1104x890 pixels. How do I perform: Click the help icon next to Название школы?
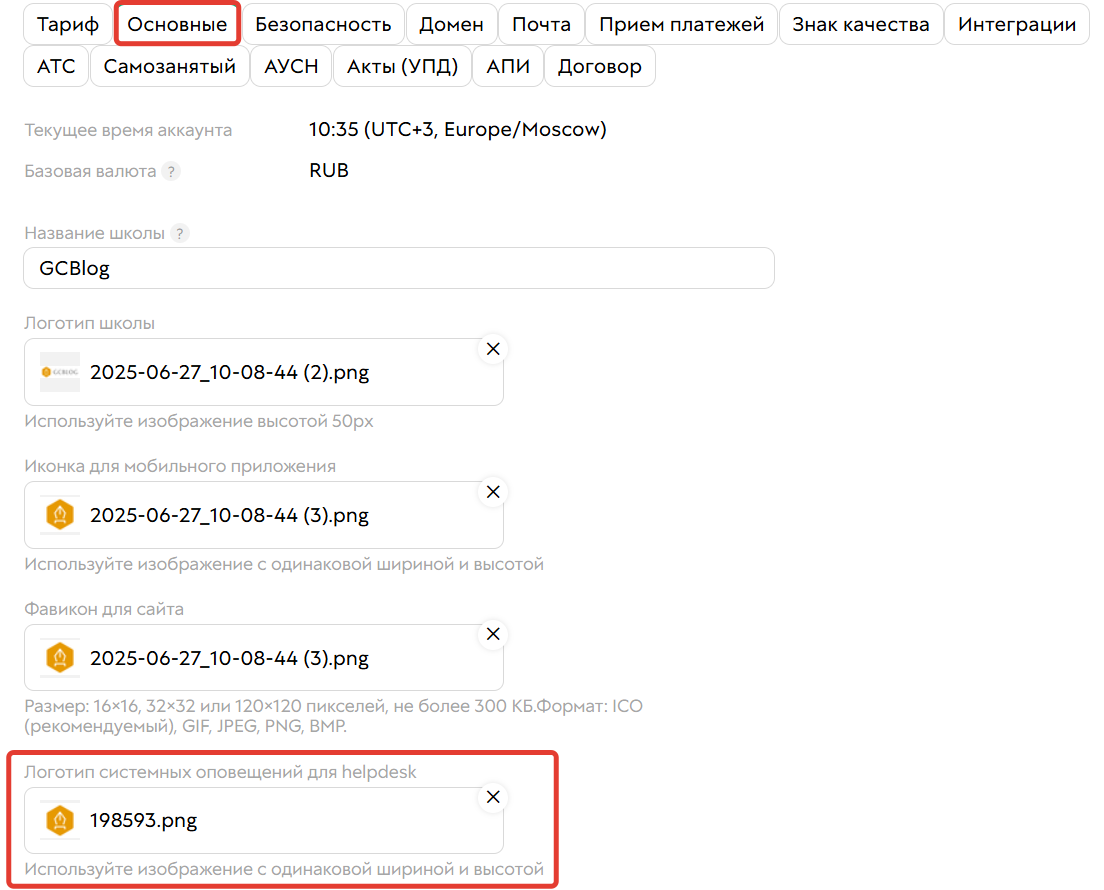tap(180, 233)
